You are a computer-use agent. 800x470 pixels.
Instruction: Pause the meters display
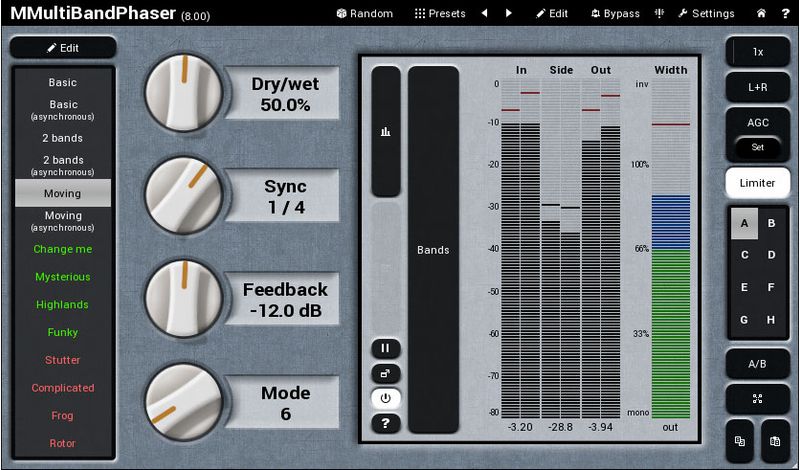coord(385,348)
